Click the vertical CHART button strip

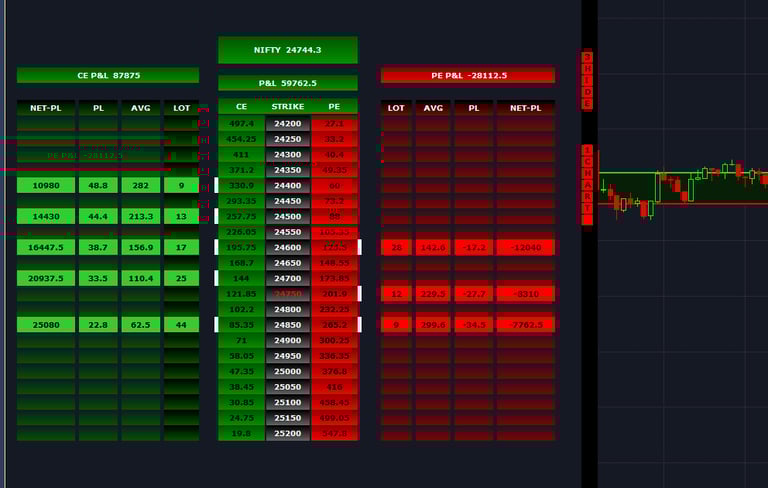[587, 185]
